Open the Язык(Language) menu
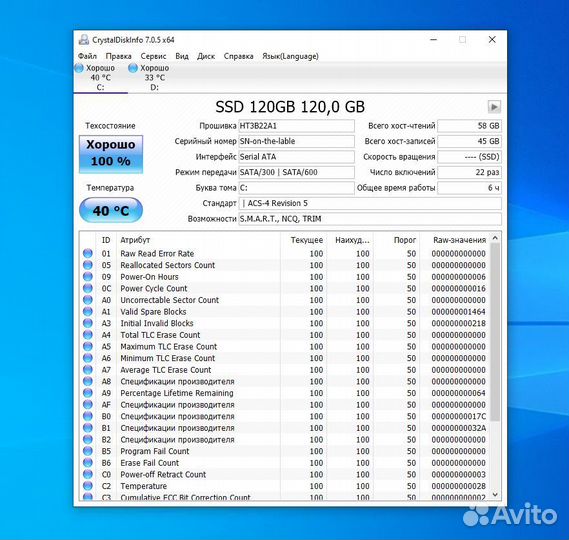The height and width of the screenshot is (540, 569). coord(290,56)
